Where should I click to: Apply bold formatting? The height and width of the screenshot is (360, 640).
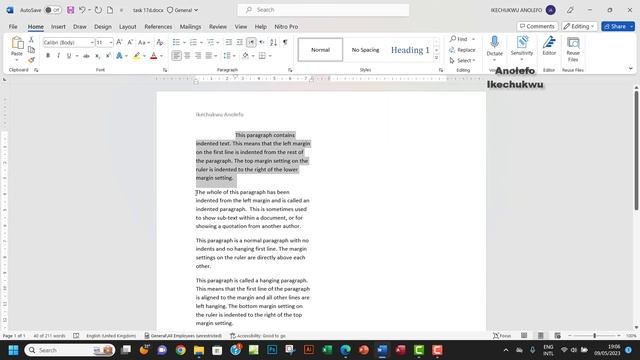tap(48, 56)
